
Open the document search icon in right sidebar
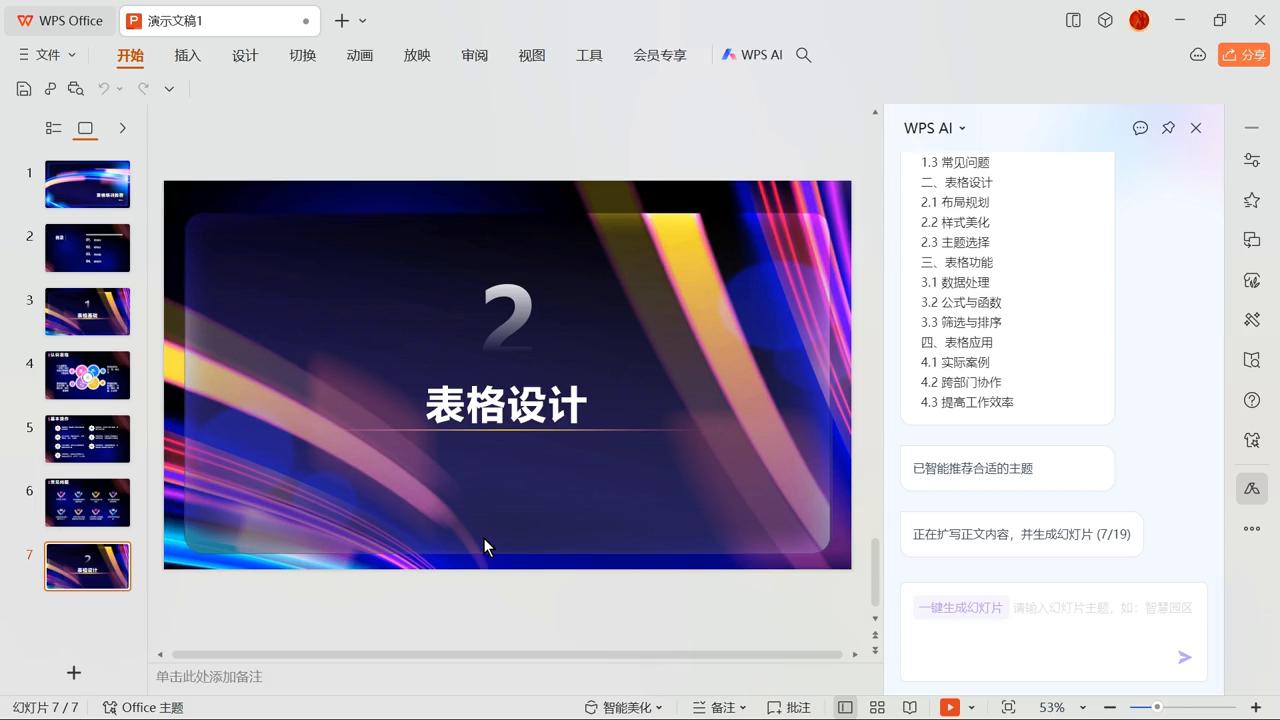coord(1252,360)
